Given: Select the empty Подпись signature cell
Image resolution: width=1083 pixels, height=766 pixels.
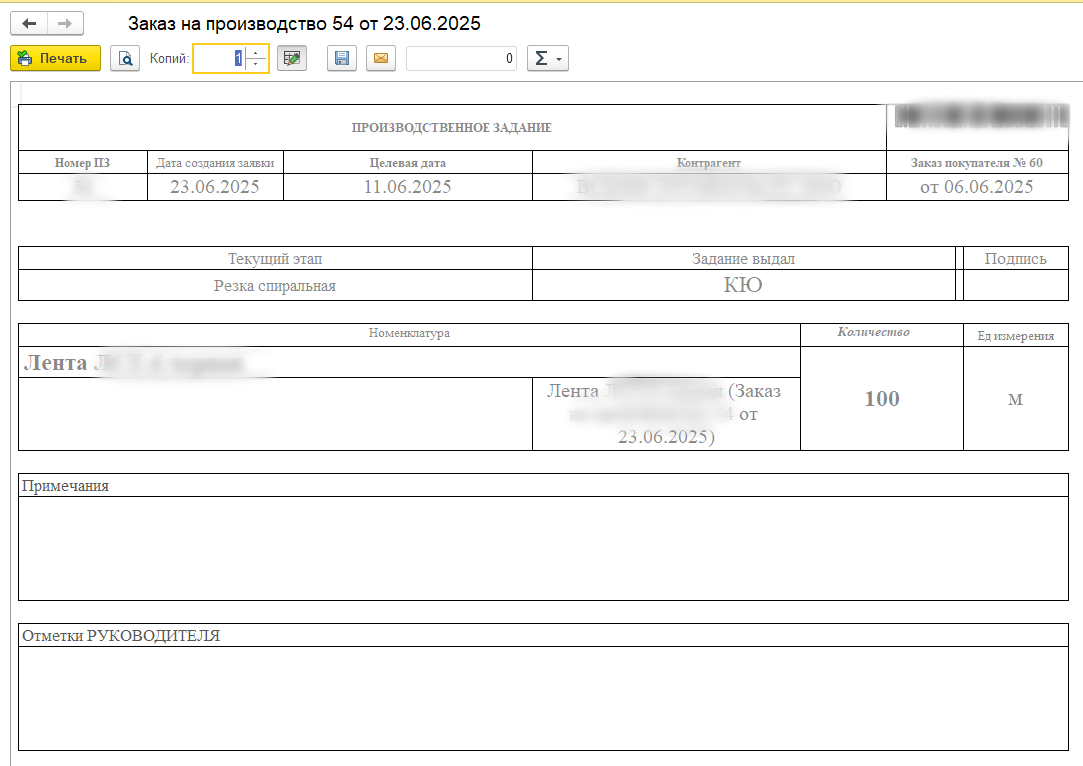Looking at the screenshot, I should [1015, 286].
